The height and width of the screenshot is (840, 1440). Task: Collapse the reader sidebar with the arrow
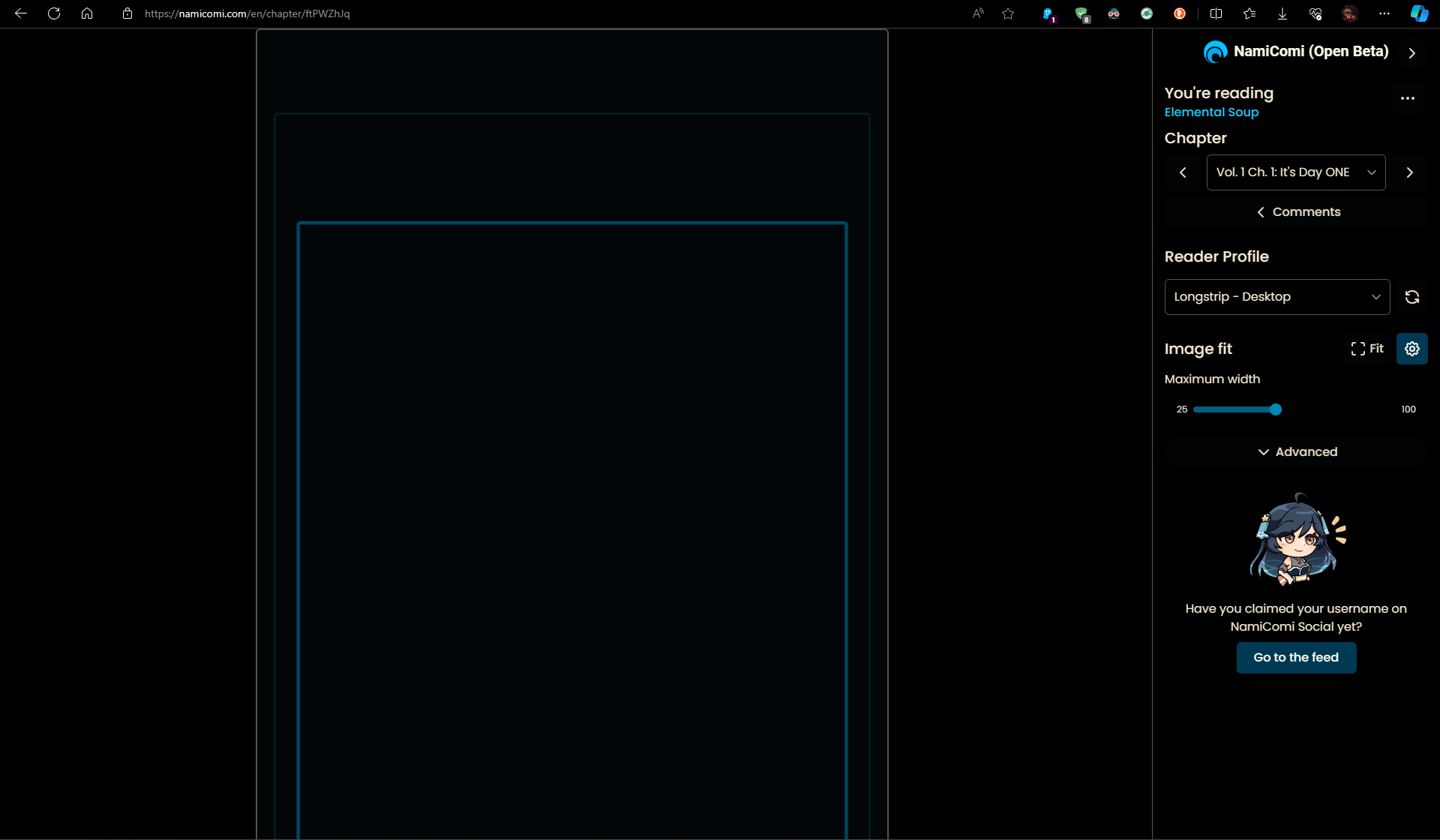(1411, 53)
